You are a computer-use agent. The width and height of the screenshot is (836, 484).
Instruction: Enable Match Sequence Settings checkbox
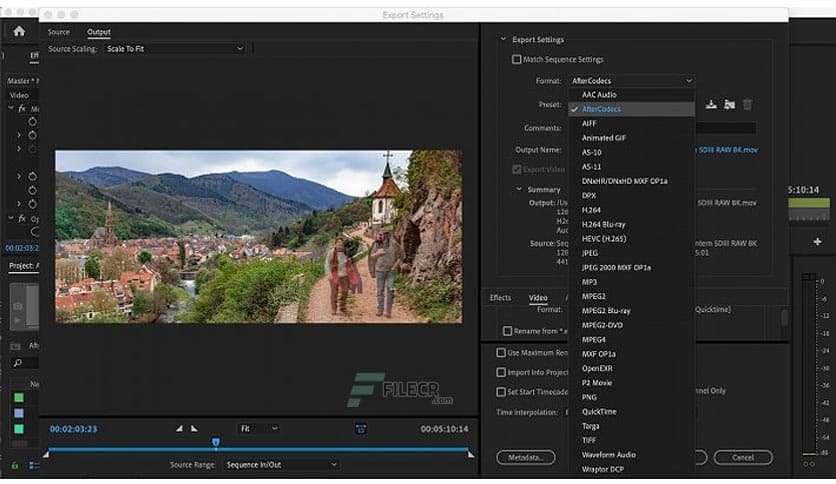click(517, 60)
